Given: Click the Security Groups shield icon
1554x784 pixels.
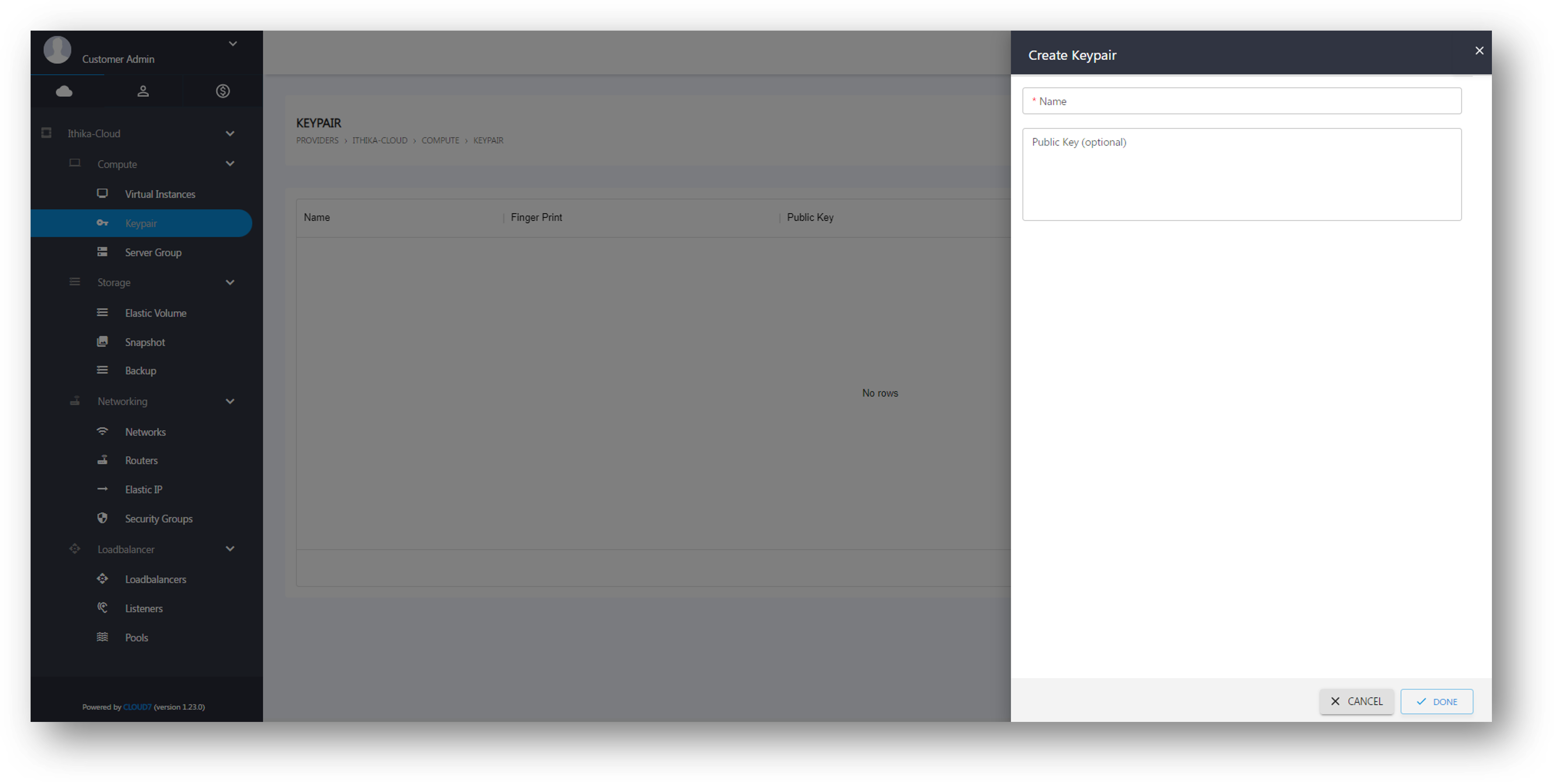Looking at the screenshot, I should pos(103,518).
